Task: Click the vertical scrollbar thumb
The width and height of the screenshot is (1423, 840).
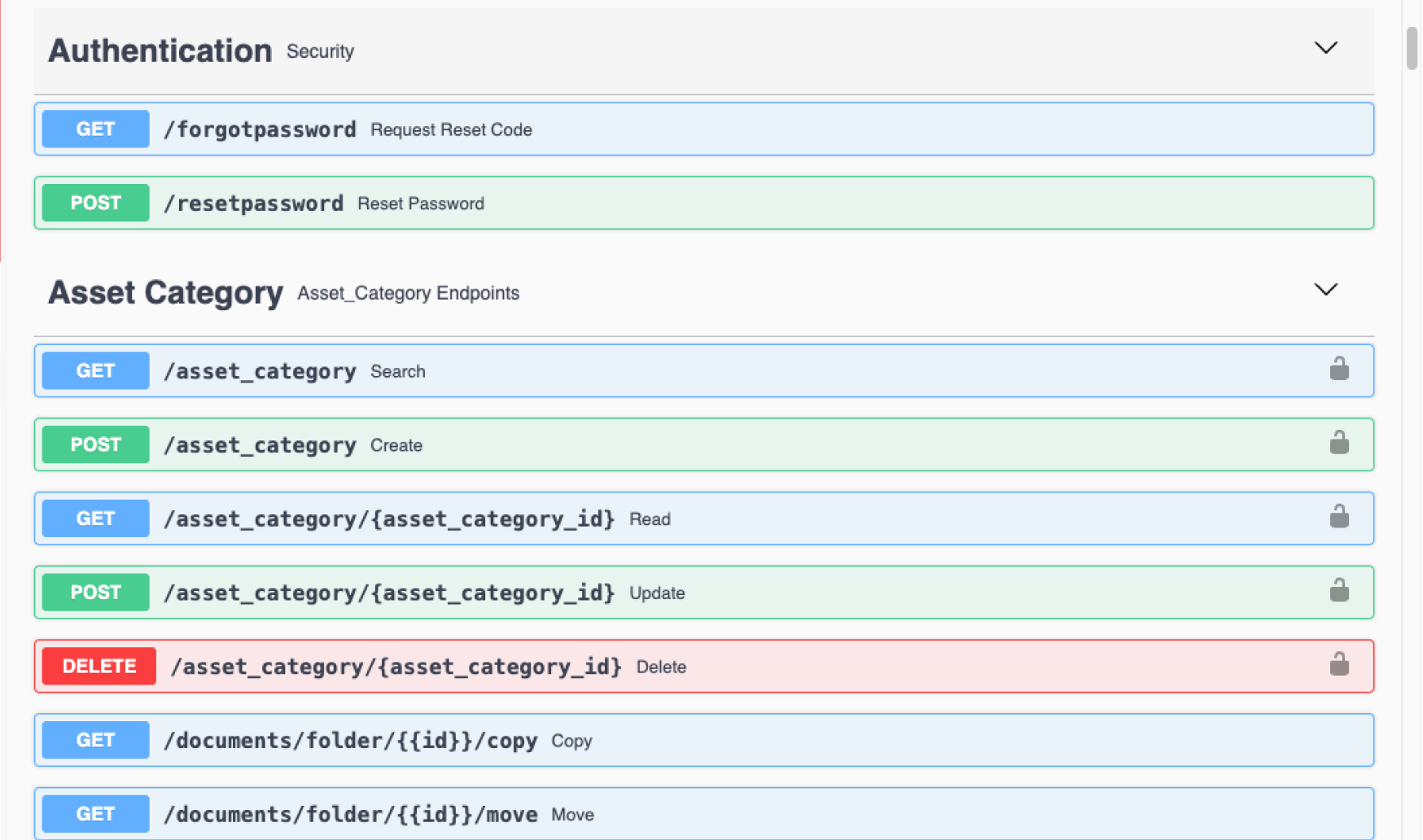Action: pyautogui.click(x=1412, y=48)
